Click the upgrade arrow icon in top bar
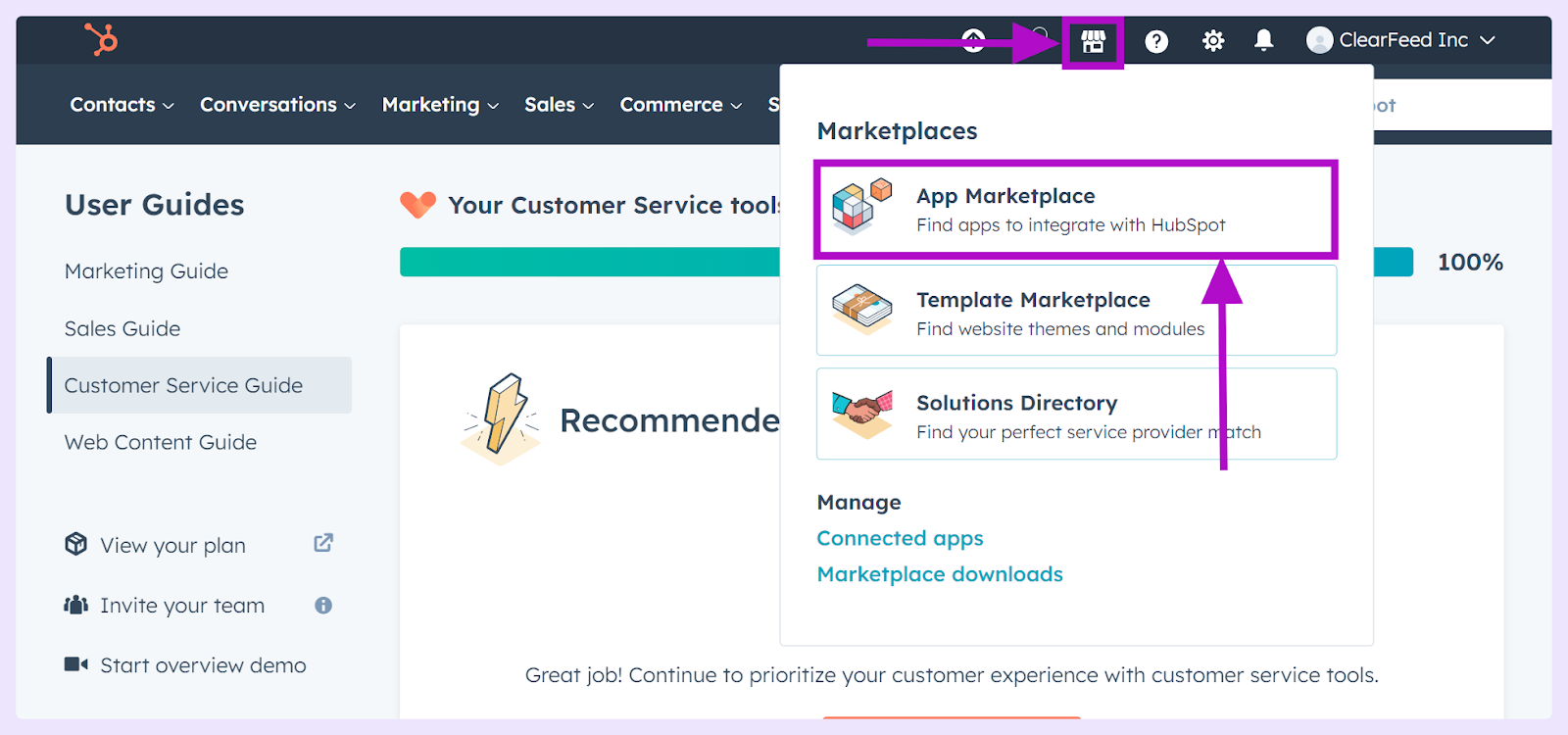 coord(973,40)
